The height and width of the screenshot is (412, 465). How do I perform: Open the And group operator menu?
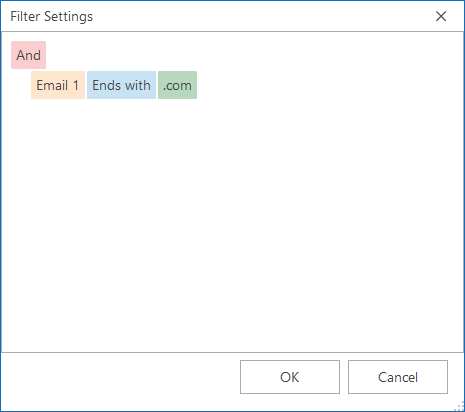point(28,55)
